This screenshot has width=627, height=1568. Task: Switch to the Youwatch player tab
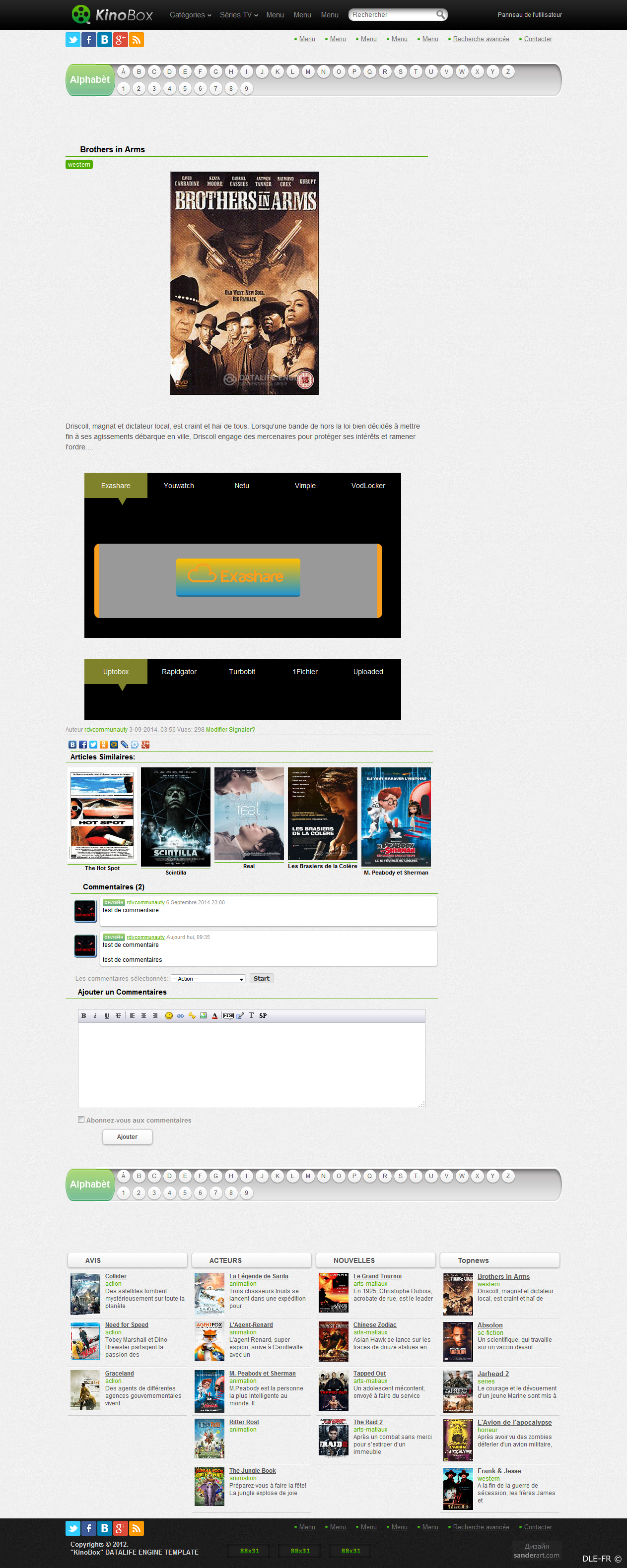[179, 486]
